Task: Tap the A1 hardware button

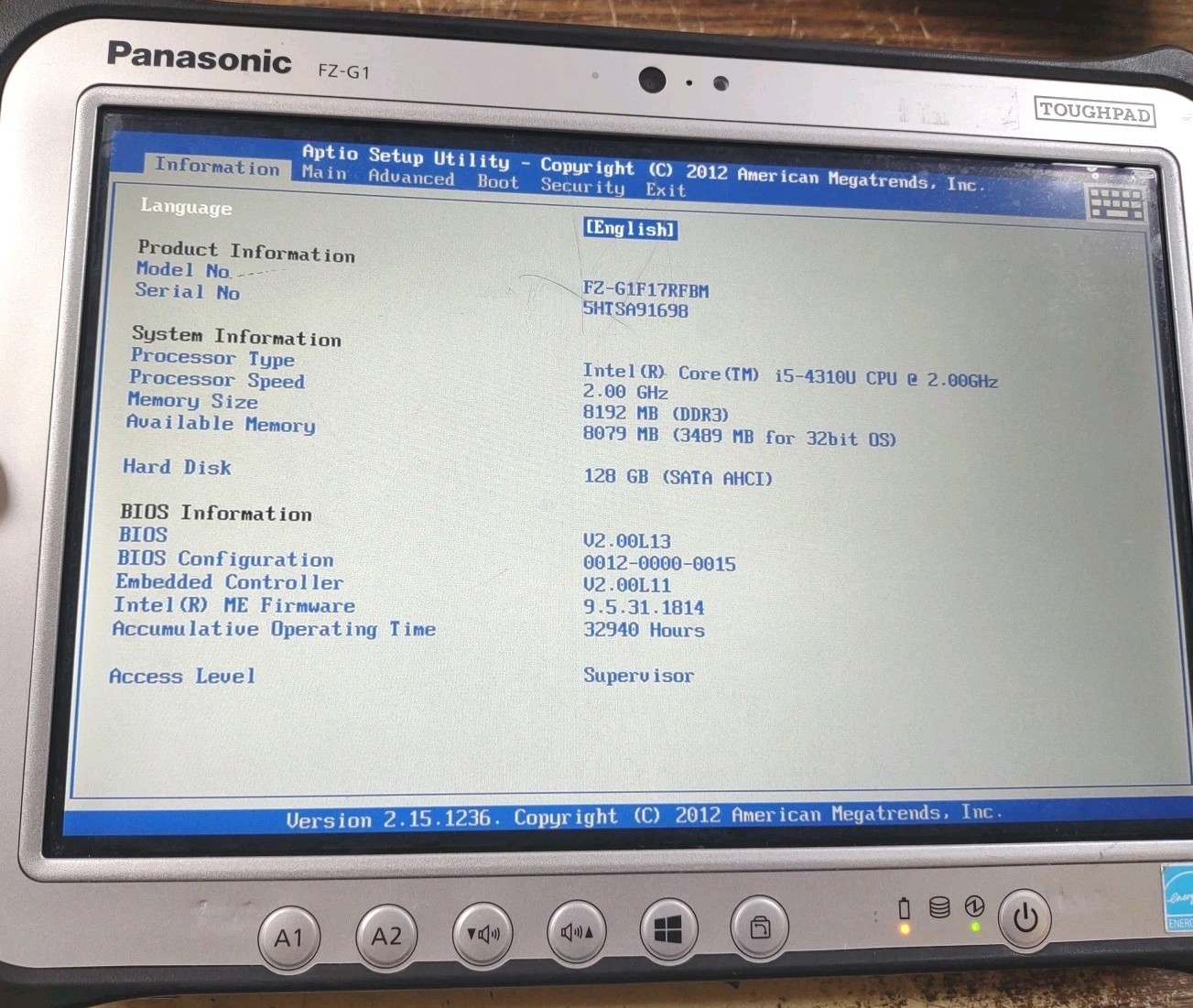Action: (x=289, y=937)
